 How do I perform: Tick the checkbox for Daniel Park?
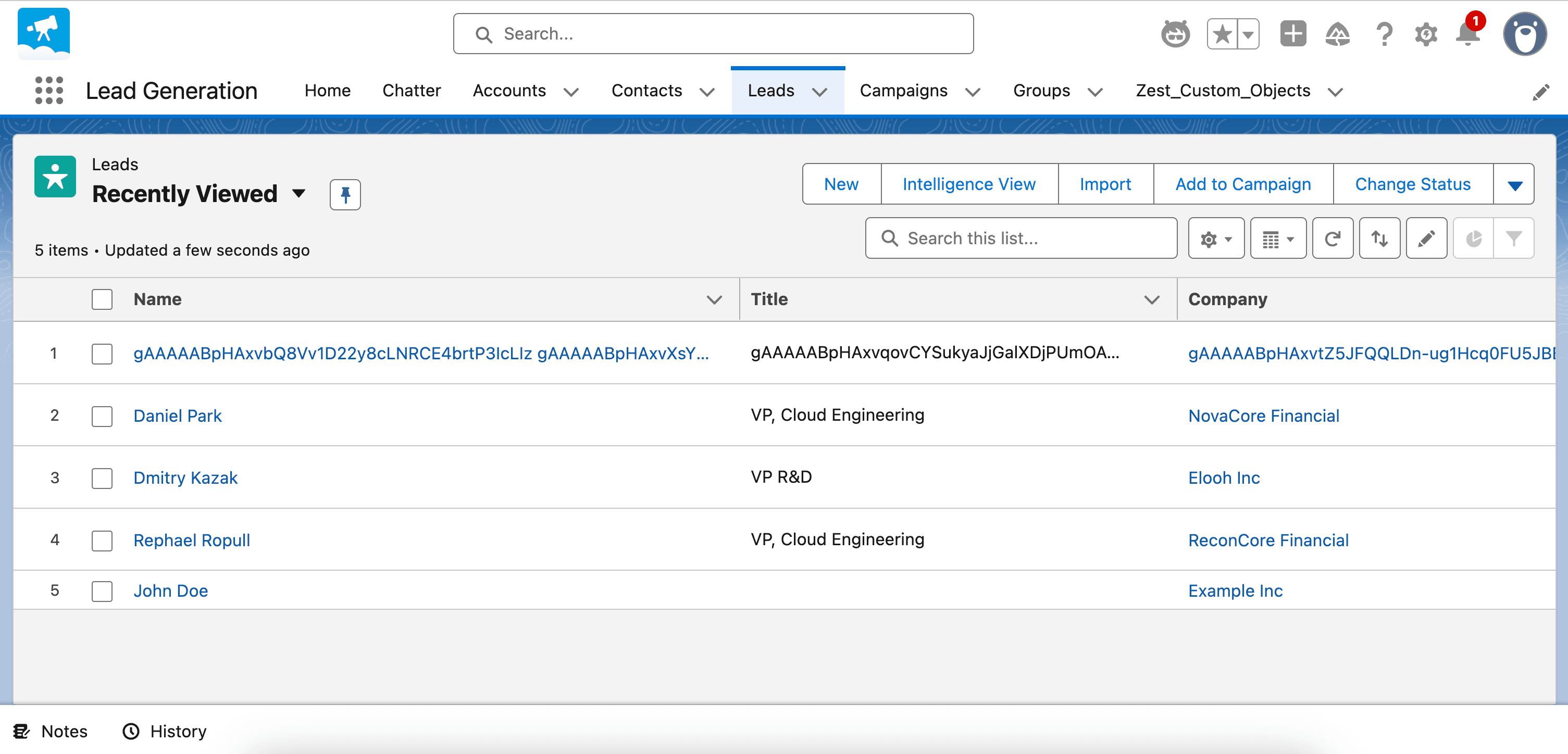pyautogui.click(x=102, y=416)
